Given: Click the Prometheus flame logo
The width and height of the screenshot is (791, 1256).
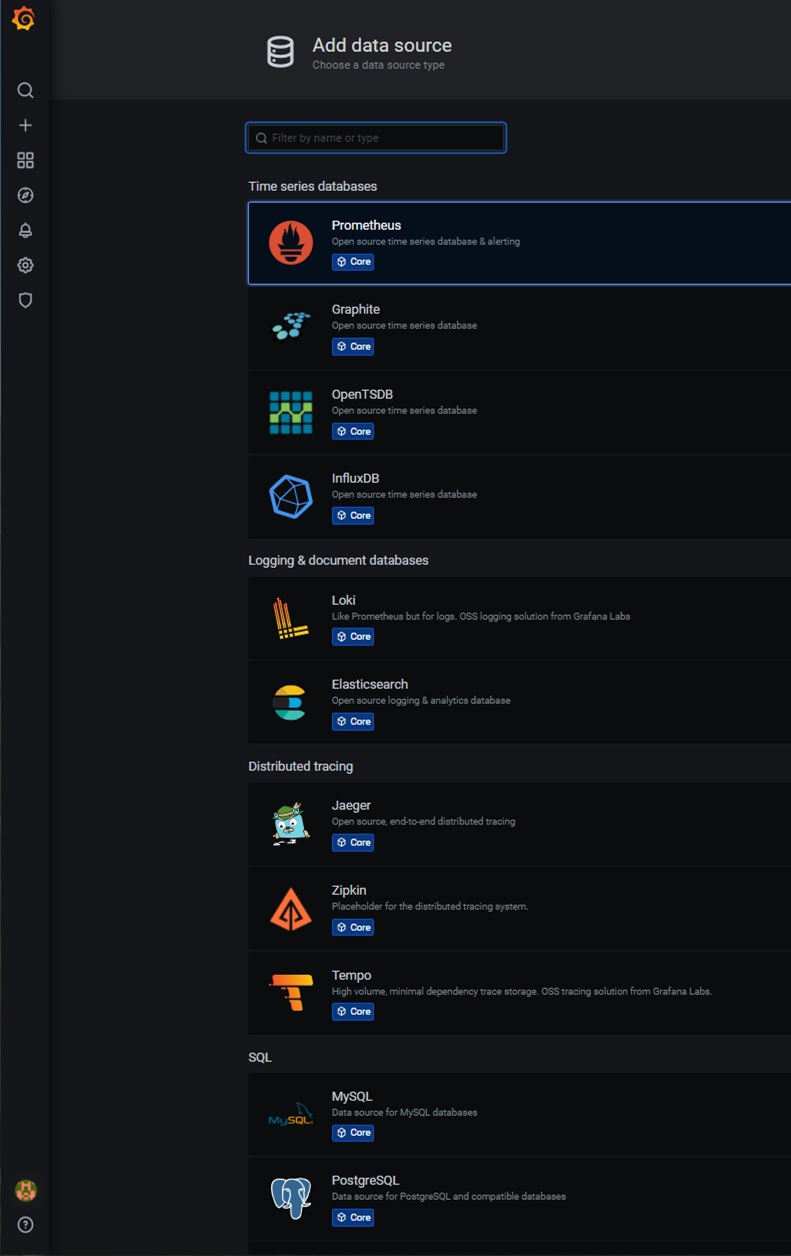Looking at the screenshot, I should [x=291, y=243].
